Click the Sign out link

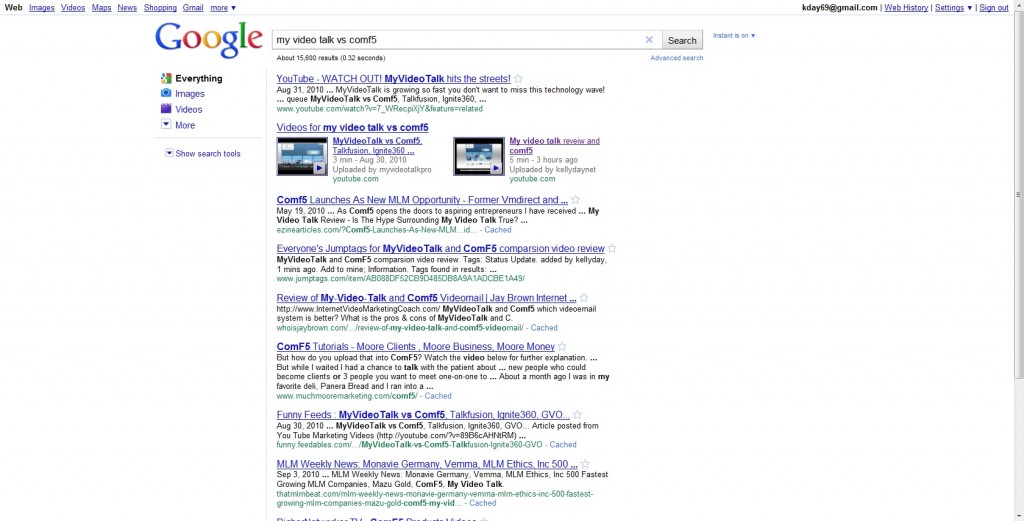click(x=994, y=8)
